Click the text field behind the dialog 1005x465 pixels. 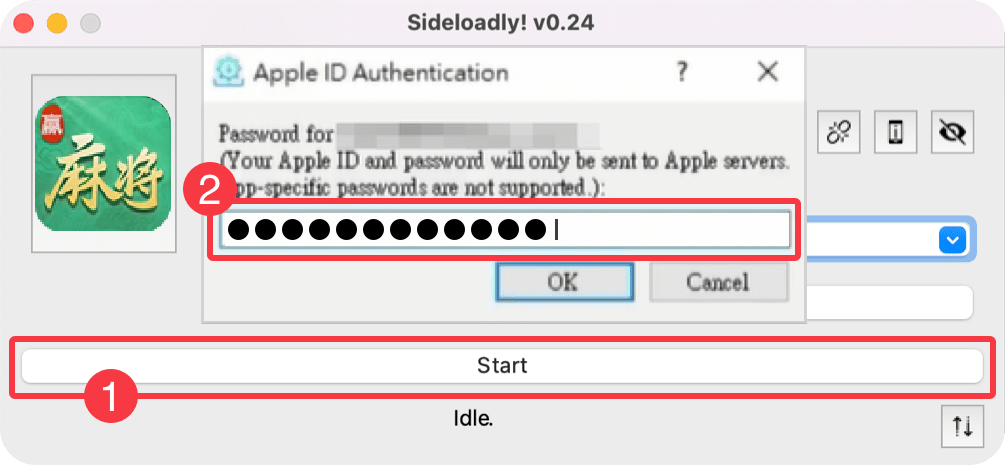click(890, 302)
